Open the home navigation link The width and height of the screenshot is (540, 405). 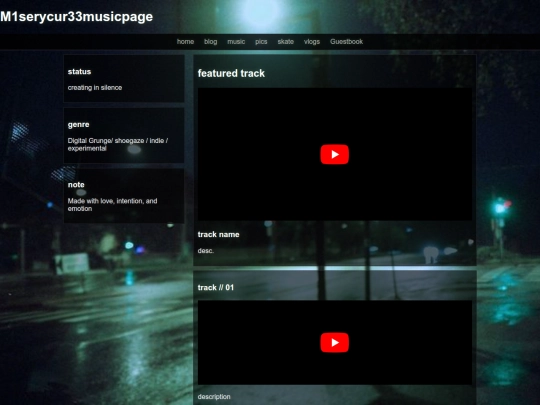185,42
